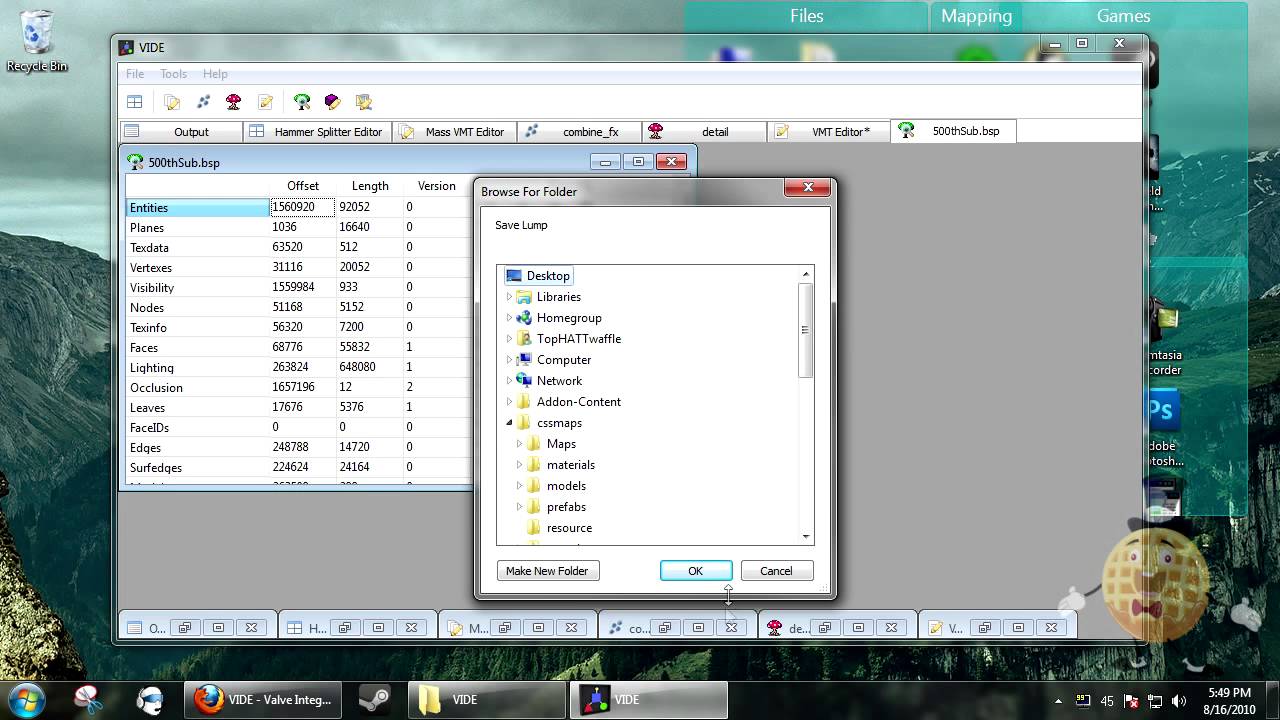This screenshot has height=720, width=1280.
Task: Expand the Computer tree node
Action: pyautogui.click(x=509, y=360)
